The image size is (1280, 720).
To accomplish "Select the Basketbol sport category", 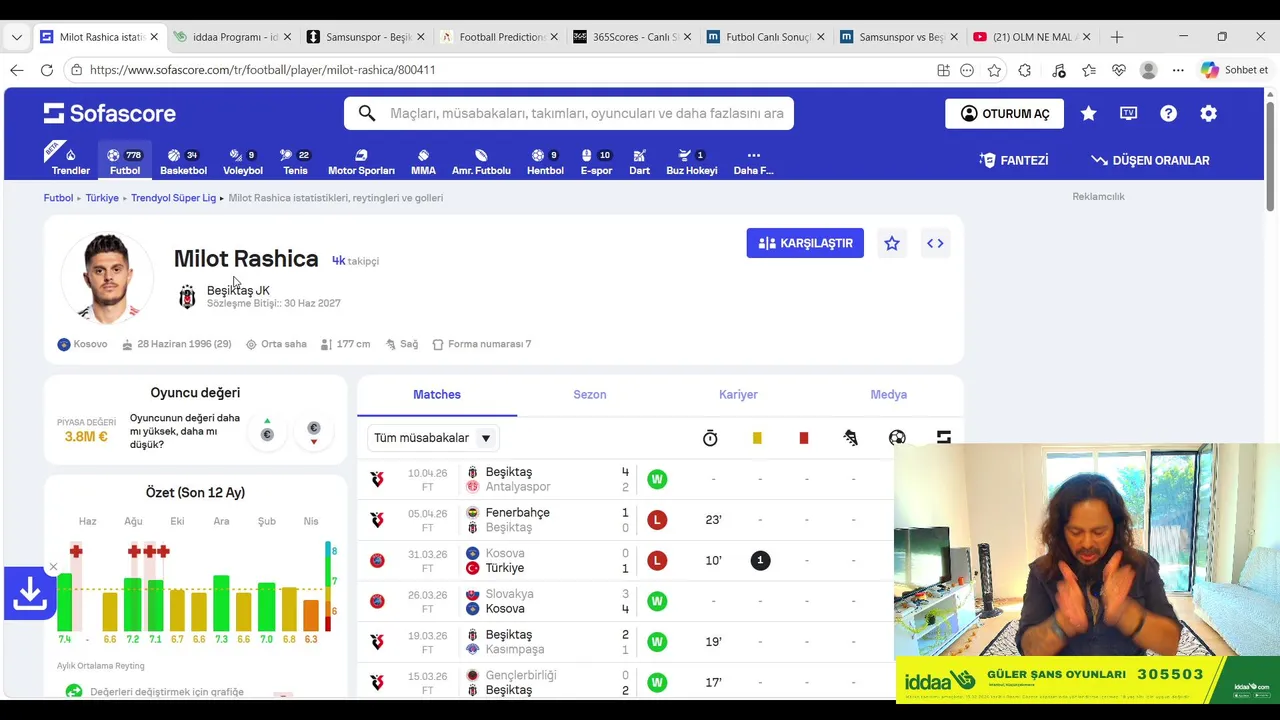I will [183, 162].
